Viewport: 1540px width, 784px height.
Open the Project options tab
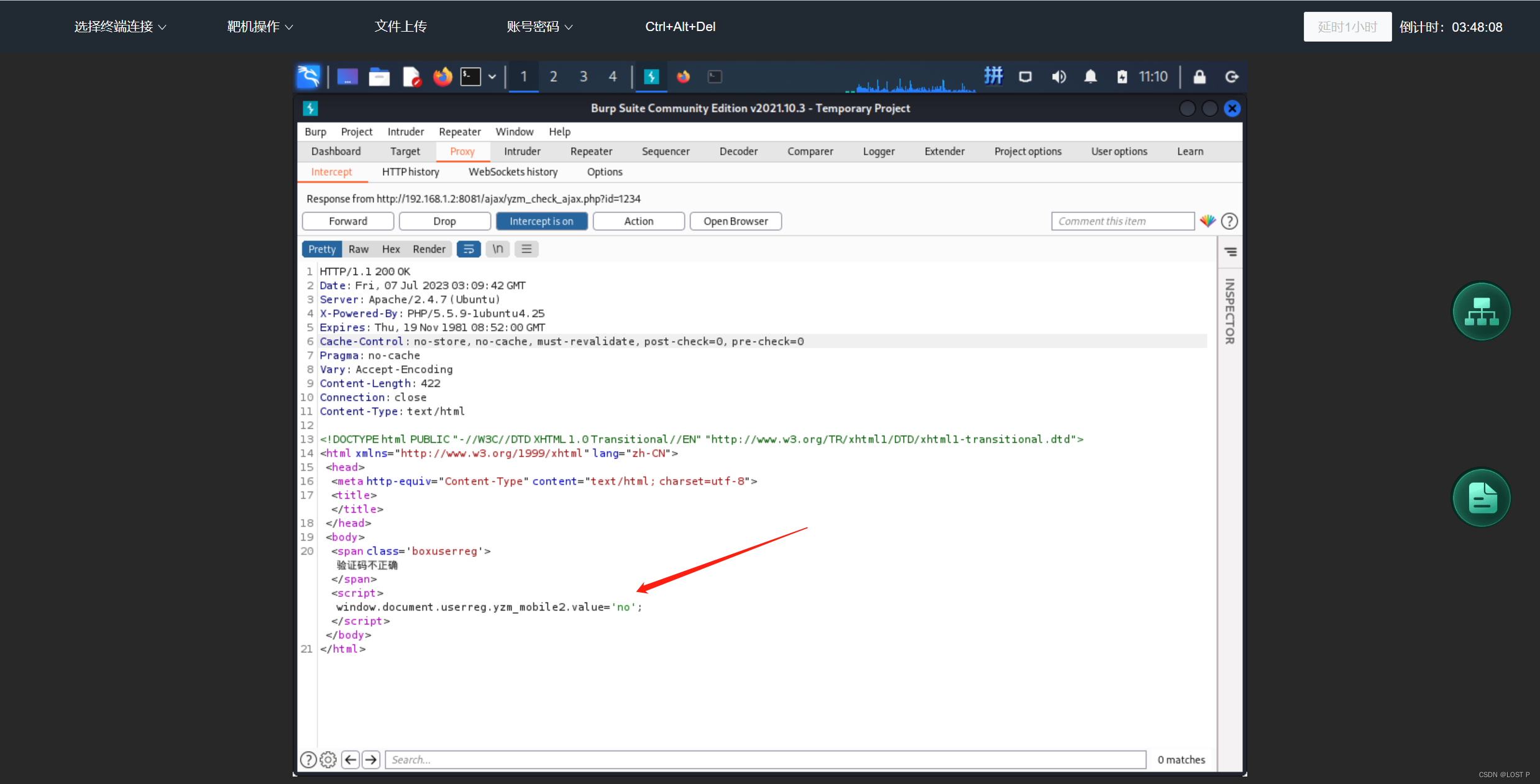coord(1028,152)
